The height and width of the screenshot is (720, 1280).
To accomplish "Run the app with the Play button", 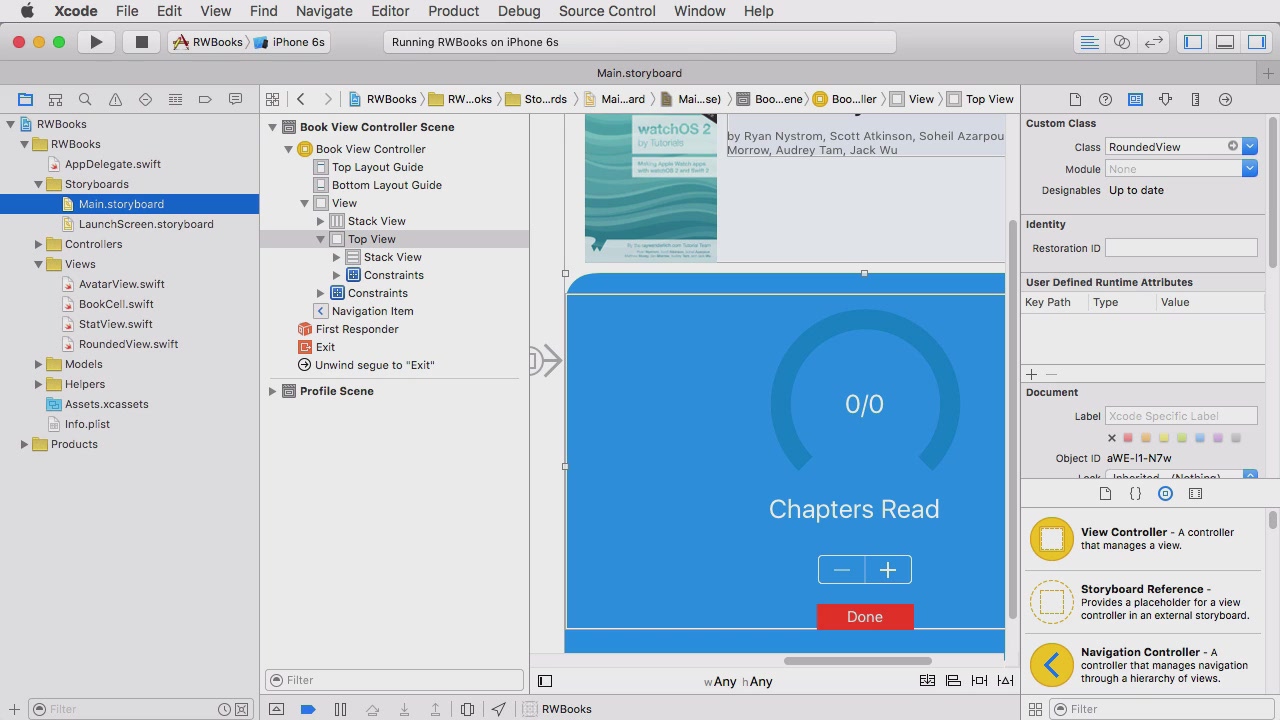I will coord(96,42).
